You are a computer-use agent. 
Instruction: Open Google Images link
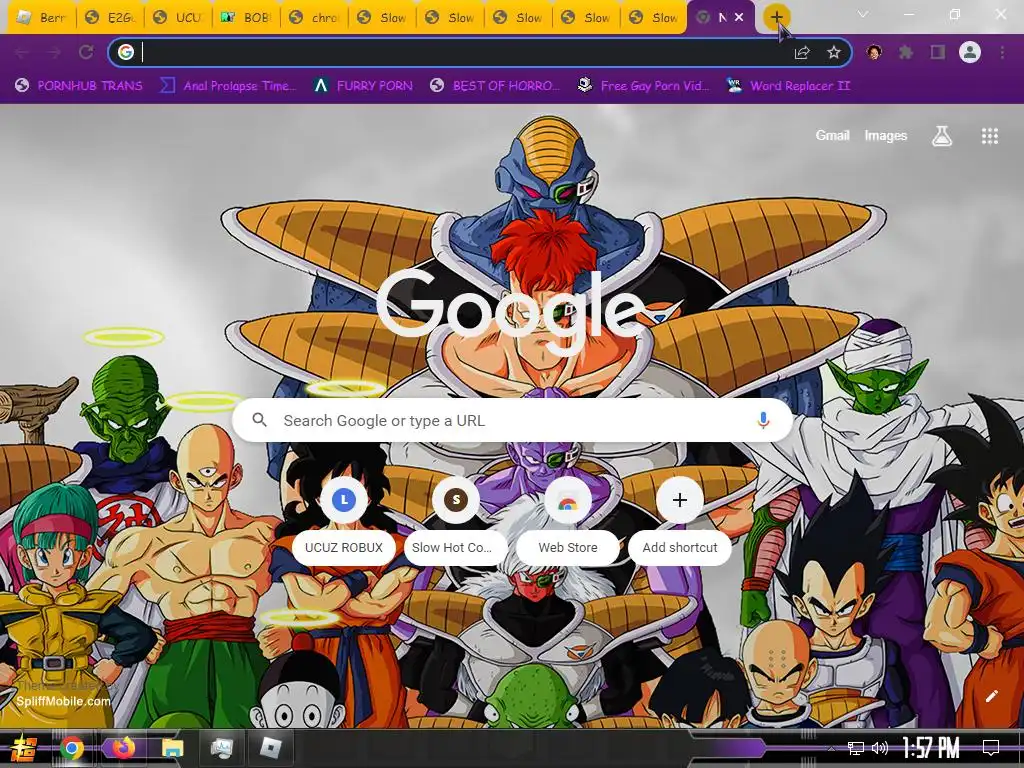[x=886, y=135]
